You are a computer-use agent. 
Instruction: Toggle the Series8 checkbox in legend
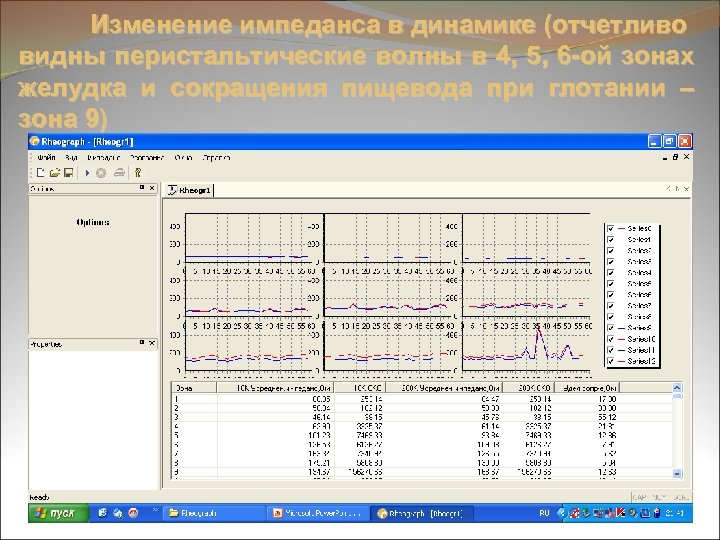(x=611, y=316)
